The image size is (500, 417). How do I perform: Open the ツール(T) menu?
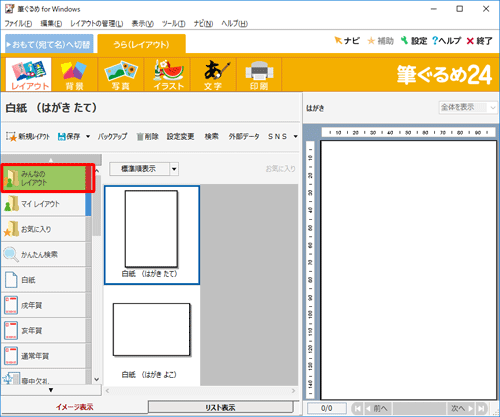coord(174,24)
